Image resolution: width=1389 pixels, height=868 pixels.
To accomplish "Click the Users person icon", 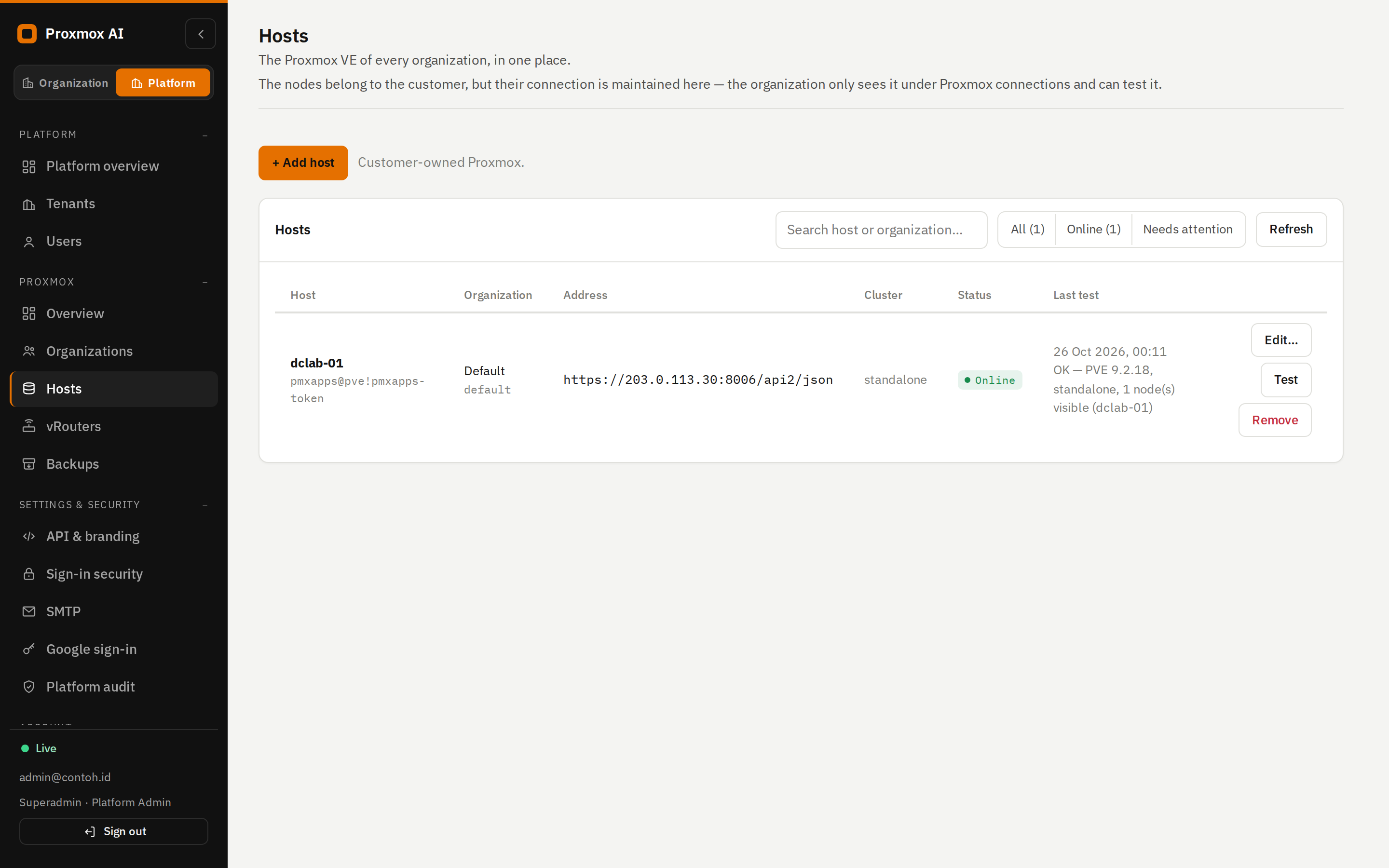I will [x=29, y=242].
